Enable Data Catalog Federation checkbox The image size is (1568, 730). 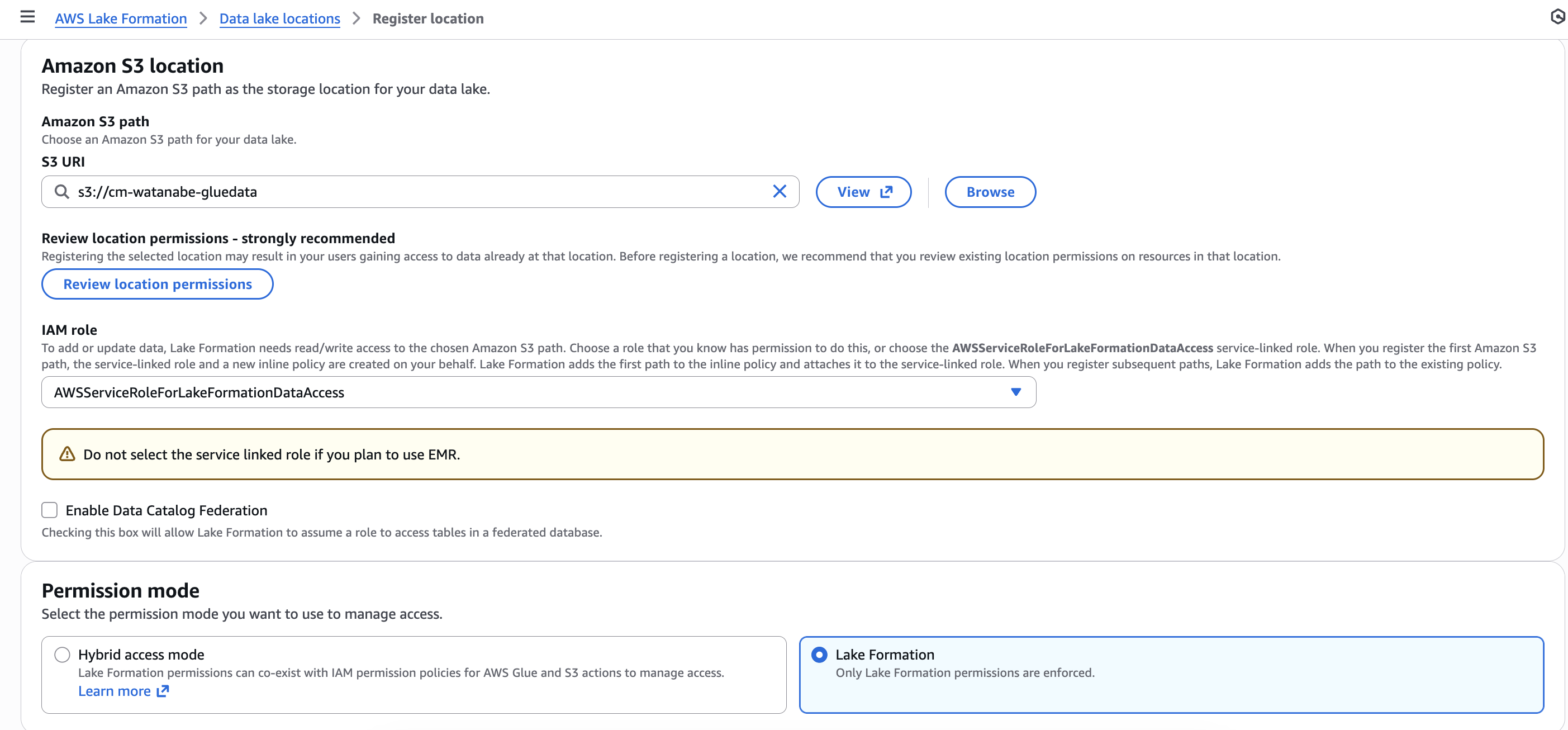point(49,510)
